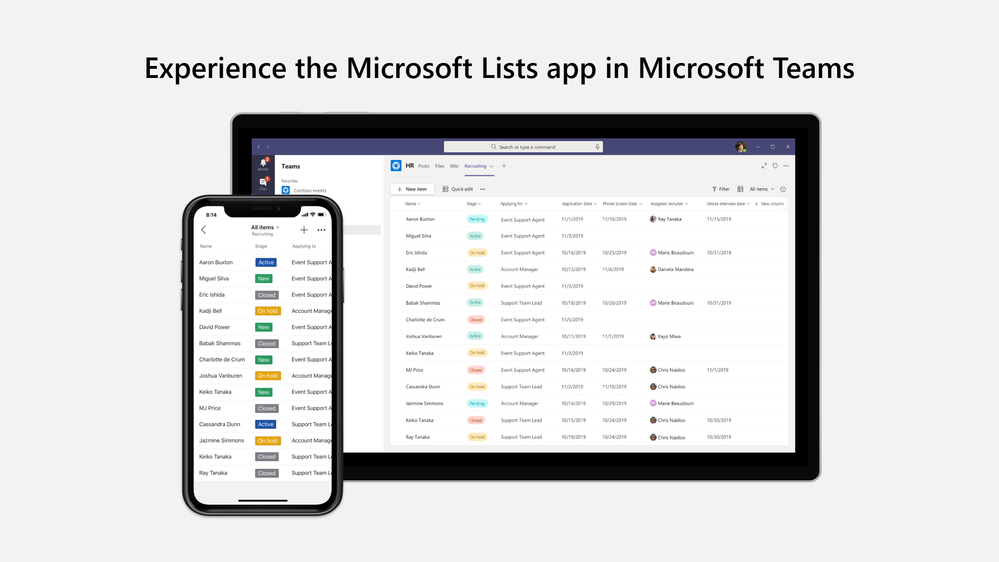The width and height of the screenshot is (999, 562).
Task: Open Miguel Silva's row in the tablet list
Action: click(x=589, y=236)
